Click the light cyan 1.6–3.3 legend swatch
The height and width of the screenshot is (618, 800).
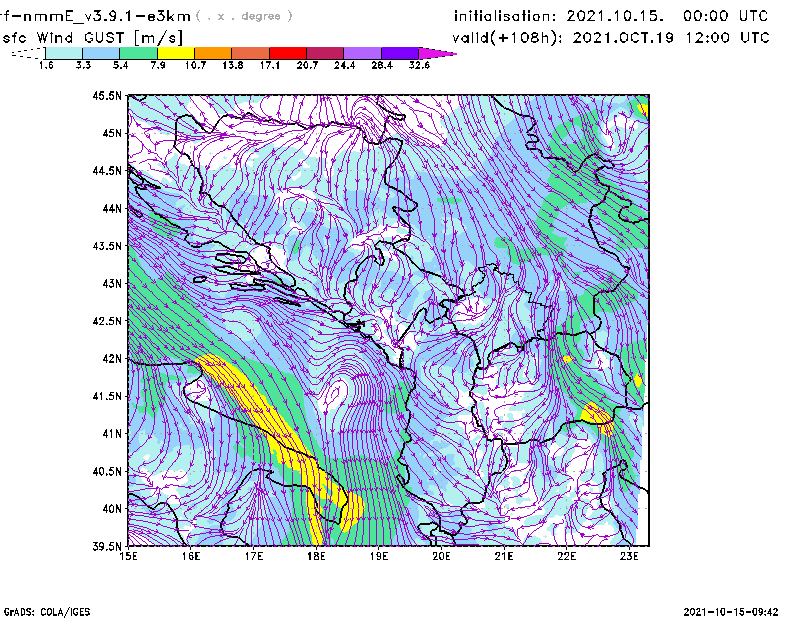click(64, 53)
